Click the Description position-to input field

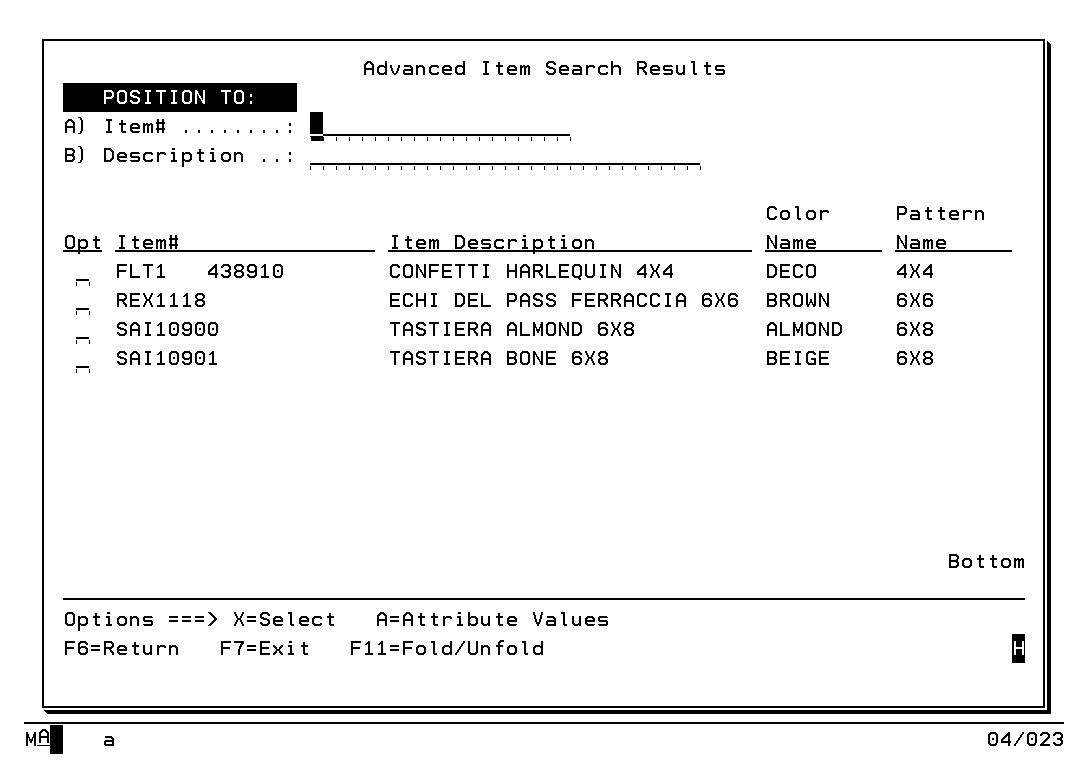tap(505, 156)
